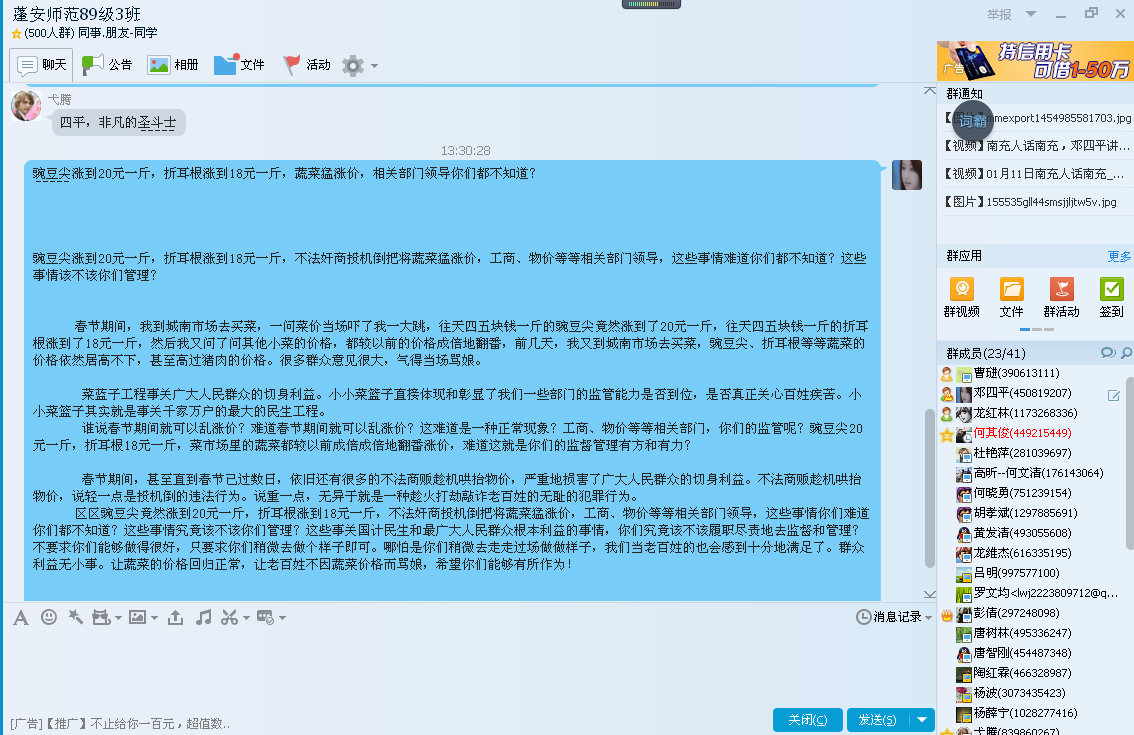Open 群视频 group video app

961,298
